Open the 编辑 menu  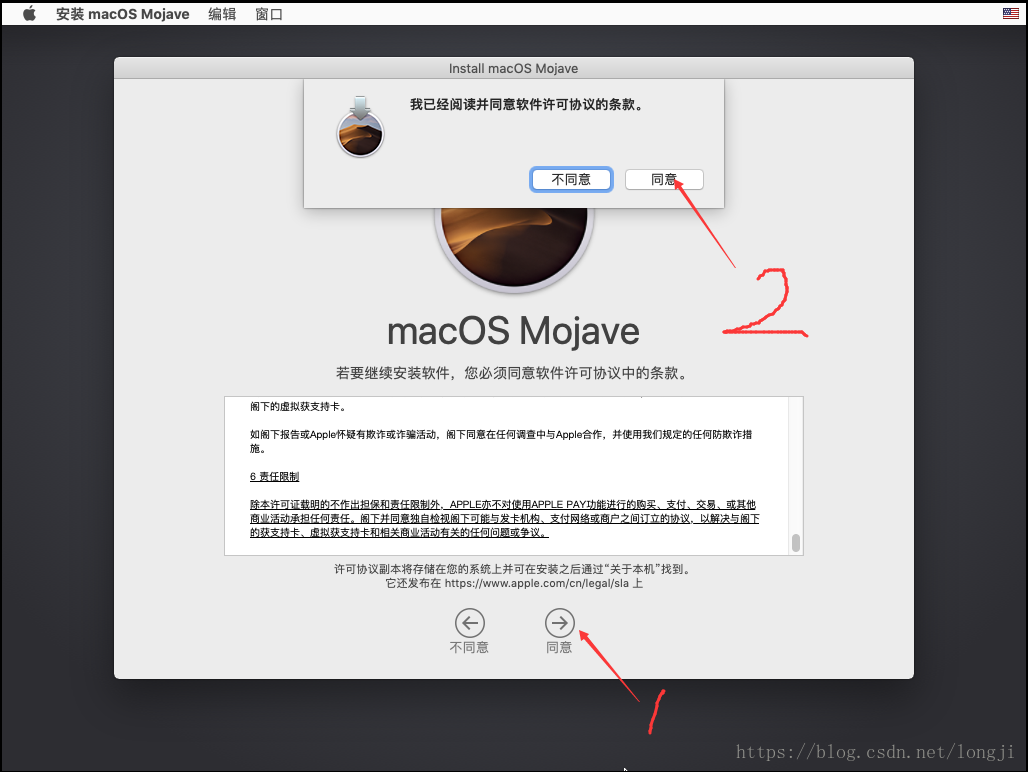[222, 14]
